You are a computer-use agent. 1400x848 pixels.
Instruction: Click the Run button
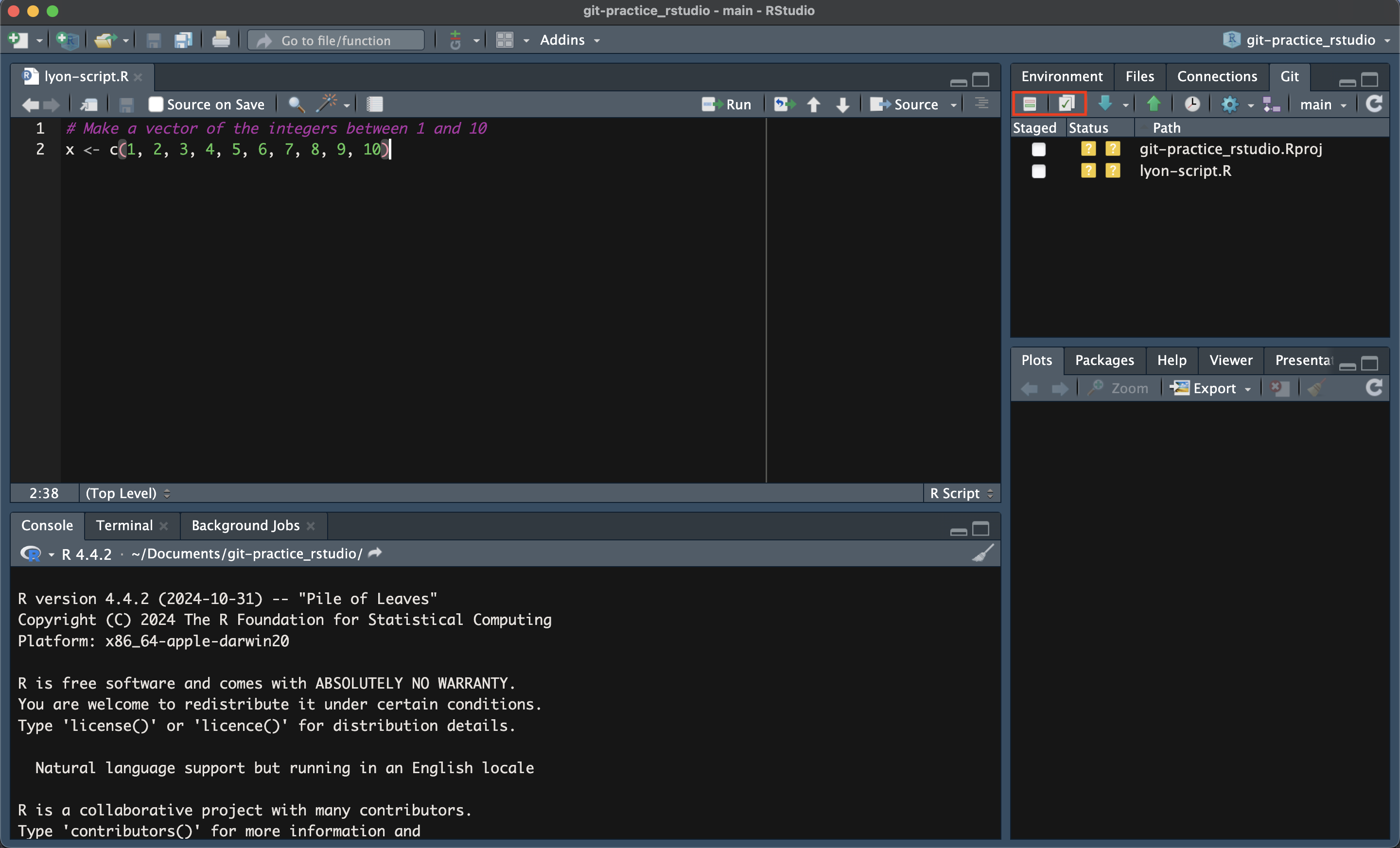728,104
